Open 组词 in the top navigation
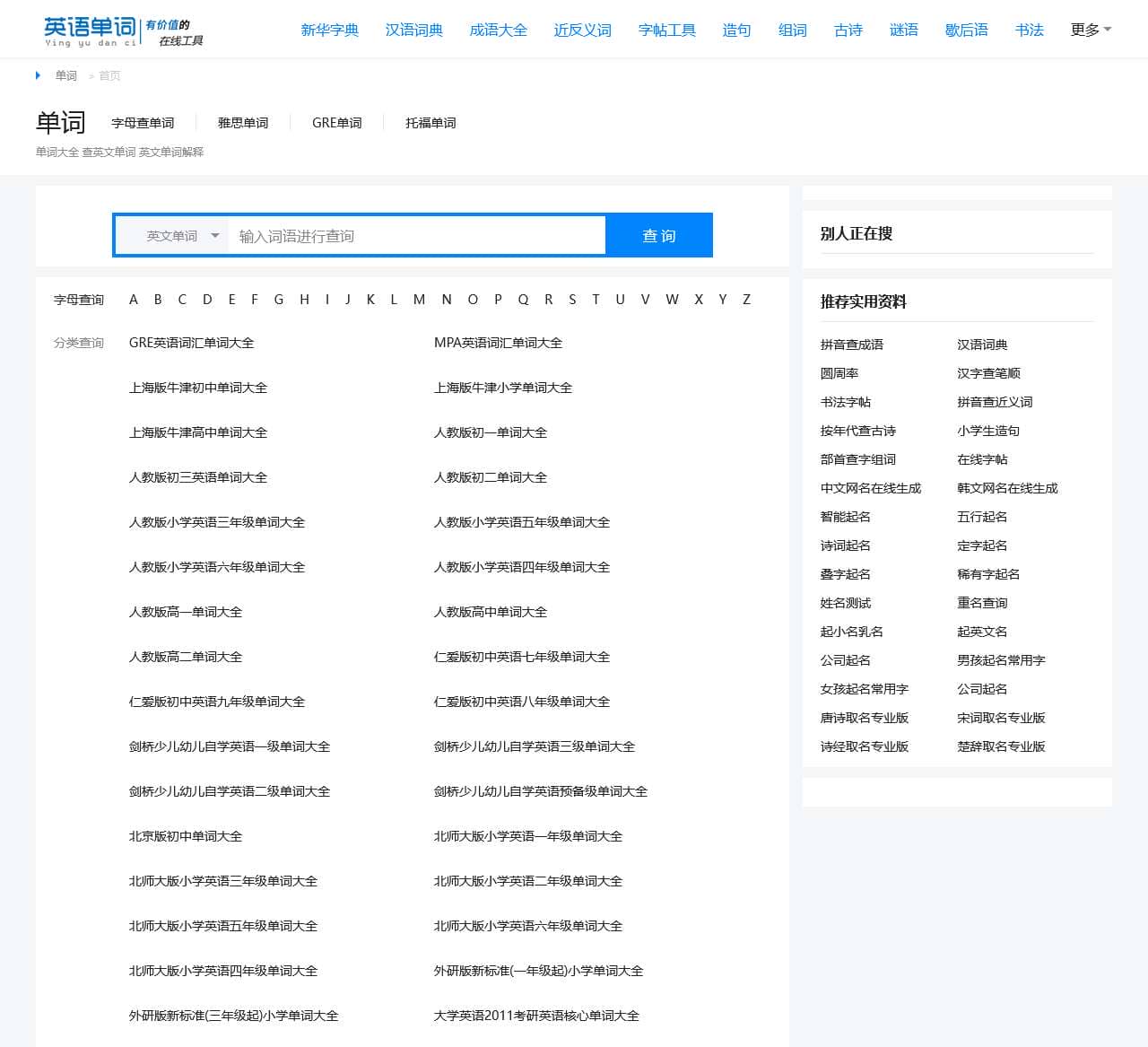This screenshot has width=1148, height=1047. tap(793, 30)
